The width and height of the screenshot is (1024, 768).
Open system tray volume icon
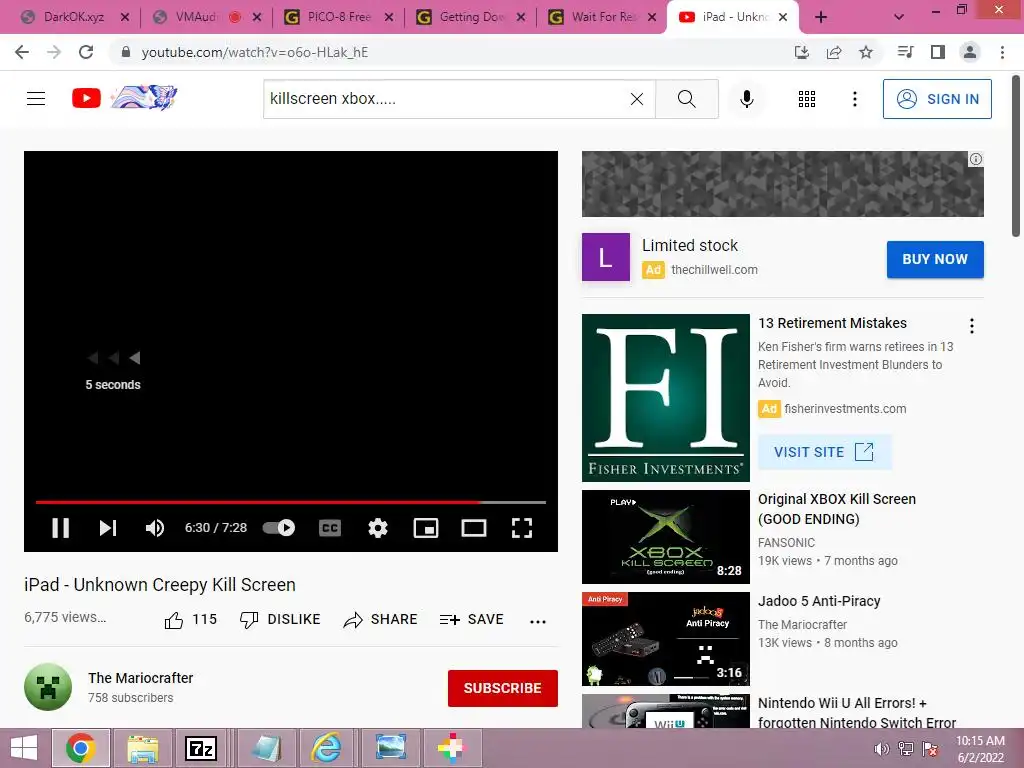(x=881, y=749)
